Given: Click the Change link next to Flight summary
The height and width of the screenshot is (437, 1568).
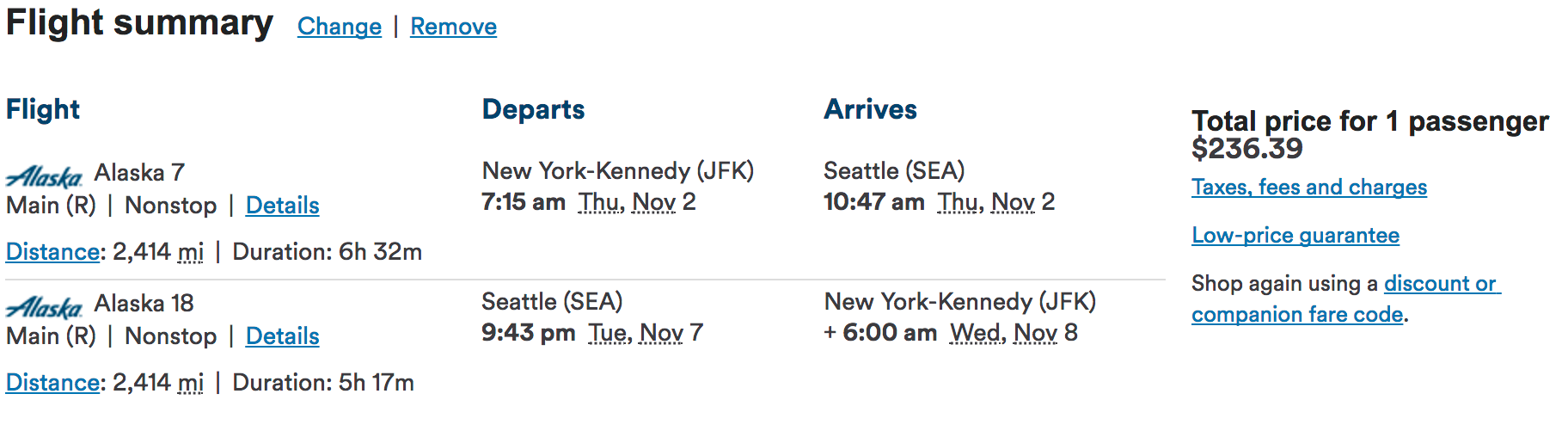Looking at the screenshot, I should tap(340, 27).
